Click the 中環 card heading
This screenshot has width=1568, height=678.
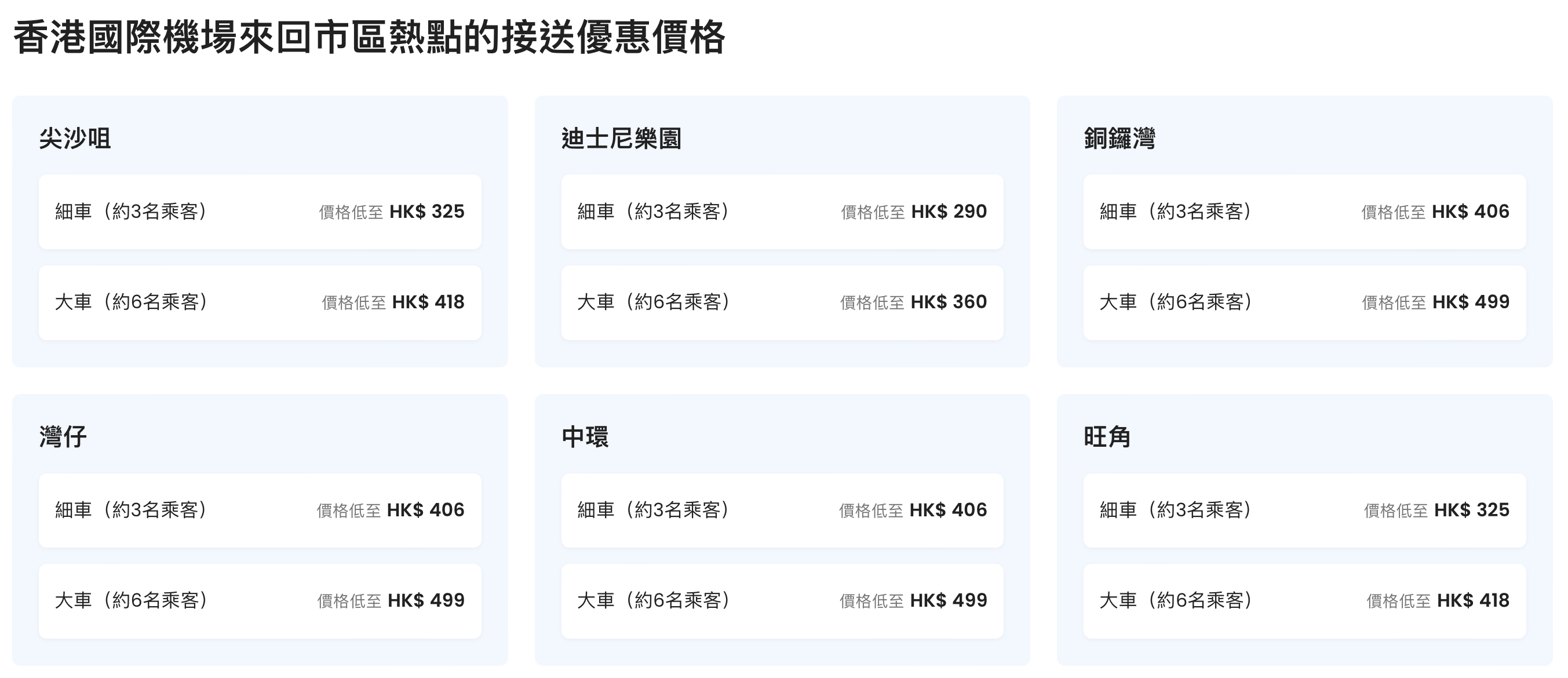(585, 437)
